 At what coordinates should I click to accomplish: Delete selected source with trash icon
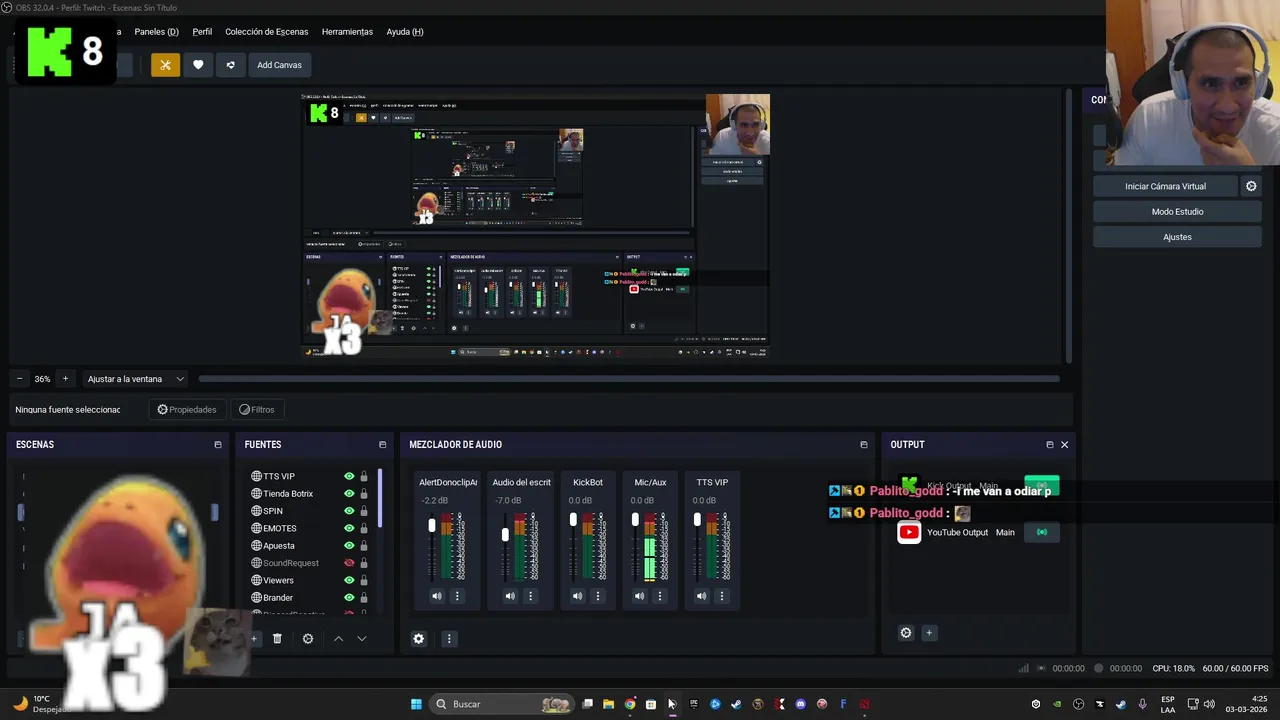pos(277,639)
